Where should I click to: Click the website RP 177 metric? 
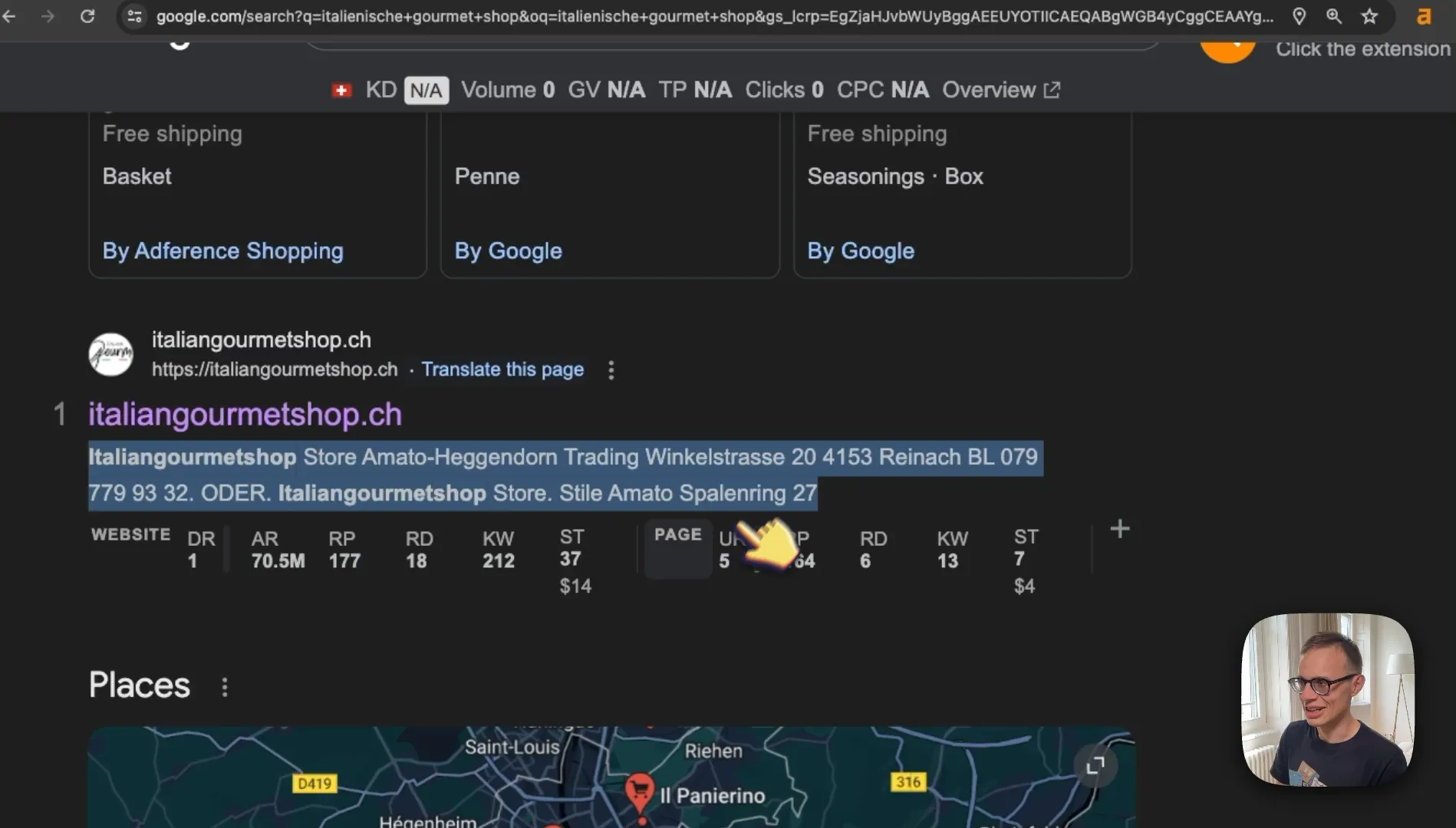[x=344, y=550]
